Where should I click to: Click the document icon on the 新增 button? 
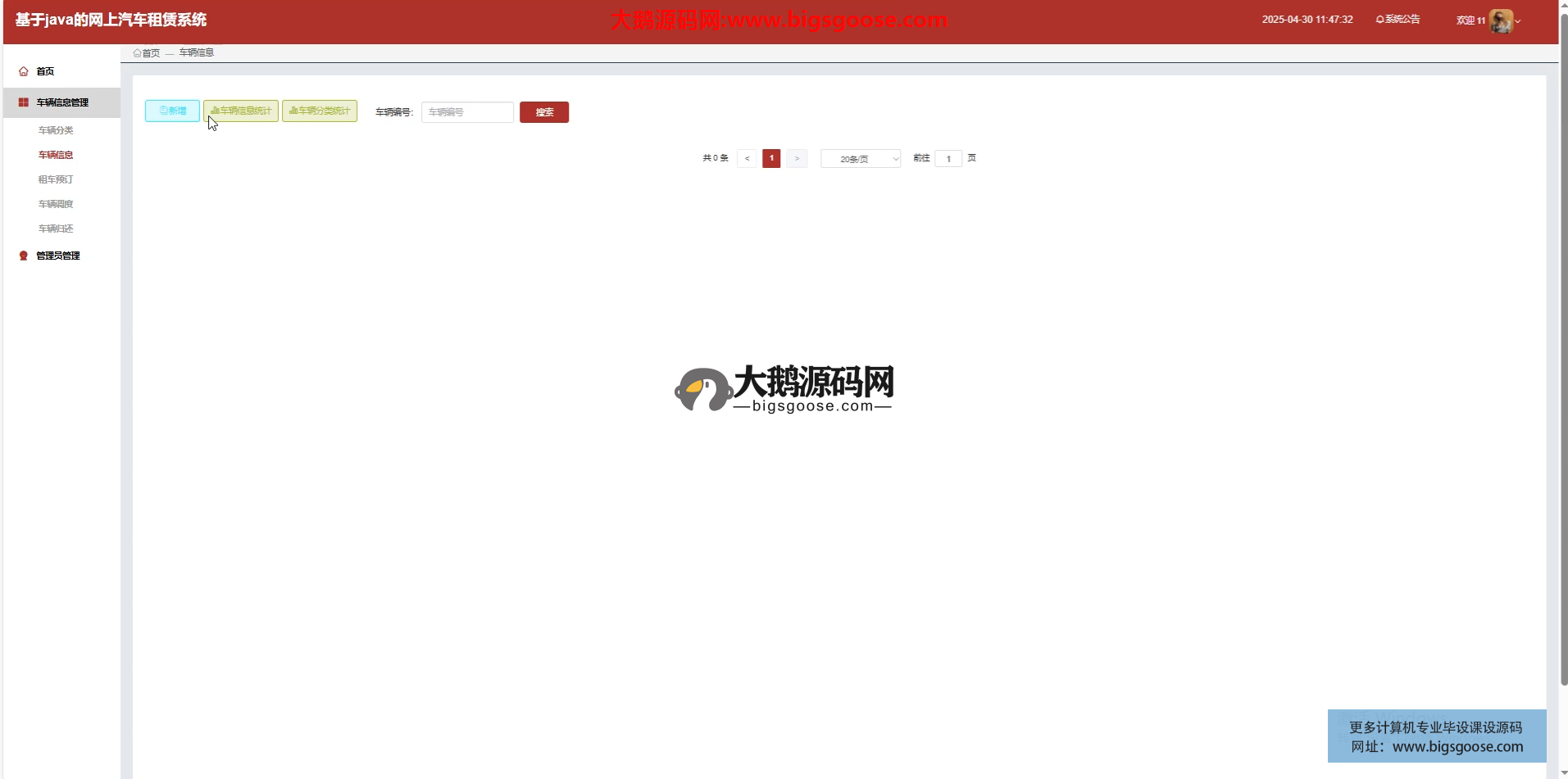(163, 111)
